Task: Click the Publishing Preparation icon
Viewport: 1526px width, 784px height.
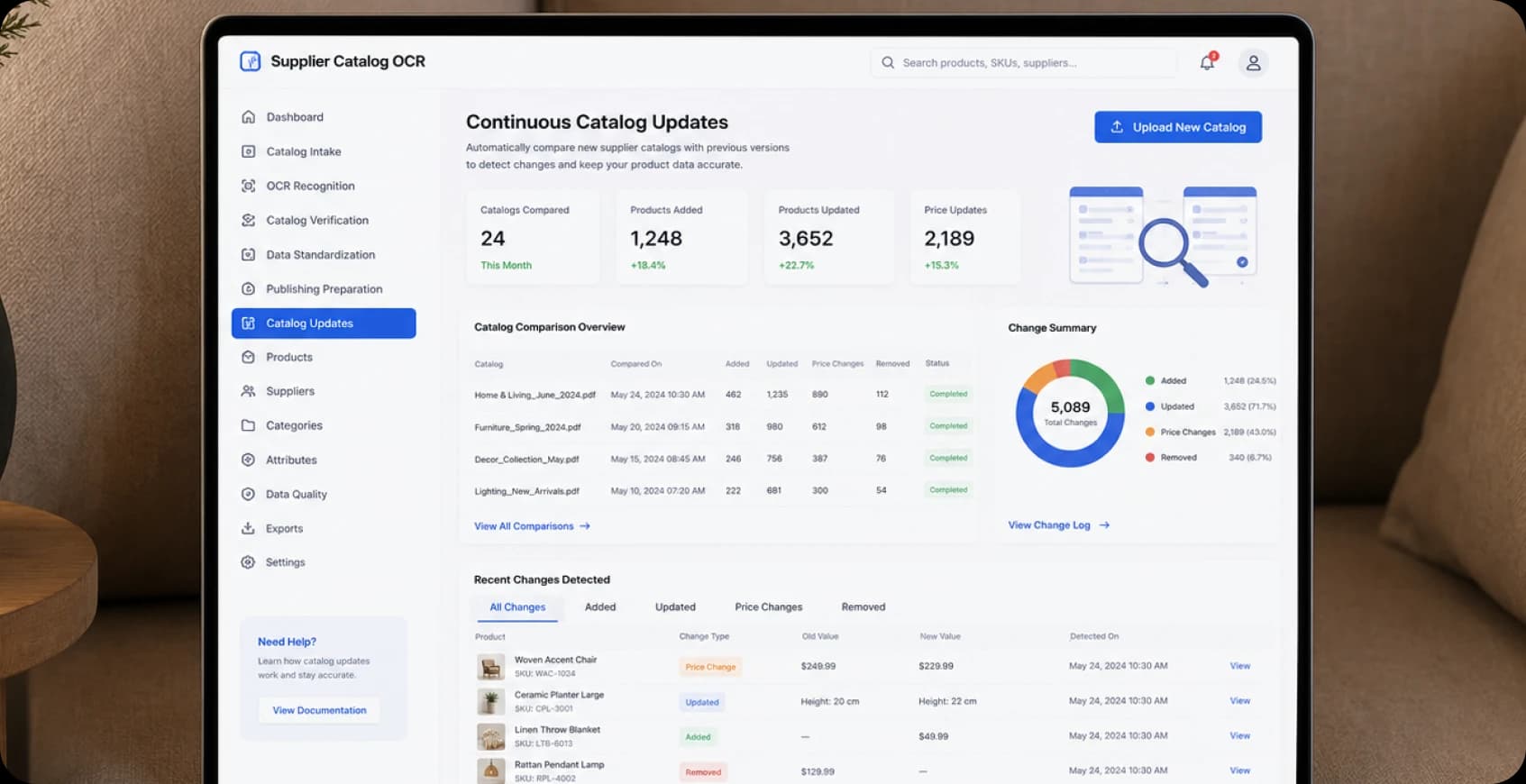Action: coord(248,289)
